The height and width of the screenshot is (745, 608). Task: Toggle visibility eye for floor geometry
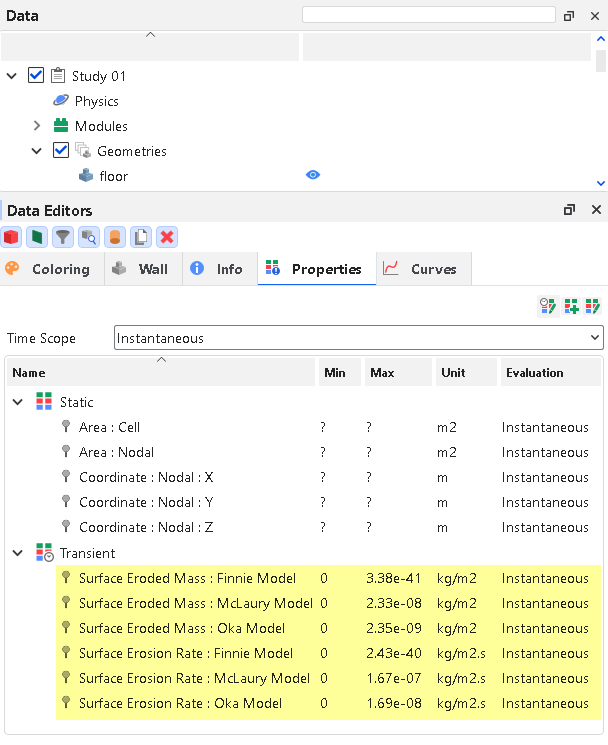coord(313,175)
